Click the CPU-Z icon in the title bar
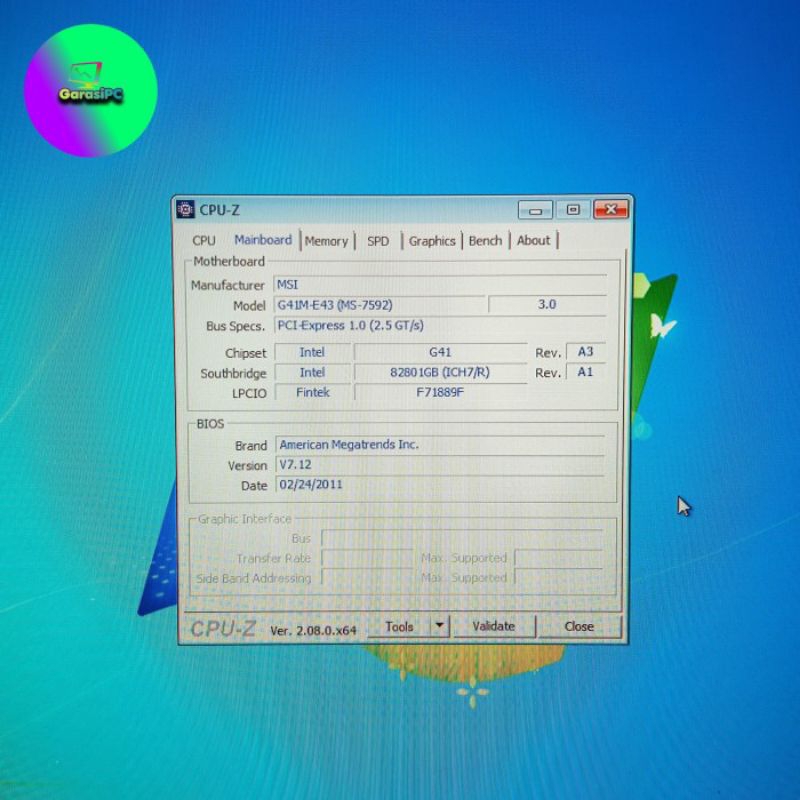Image resolution: width=800 pixels, height=800 pixels. [x=186, y=210]
